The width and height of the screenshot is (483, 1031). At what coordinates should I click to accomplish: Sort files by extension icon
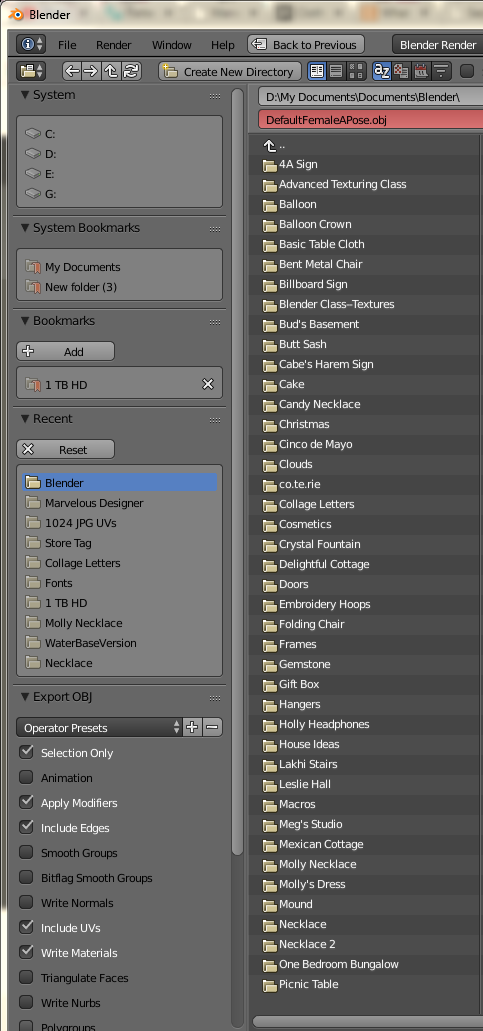click(x=401, y=71)
